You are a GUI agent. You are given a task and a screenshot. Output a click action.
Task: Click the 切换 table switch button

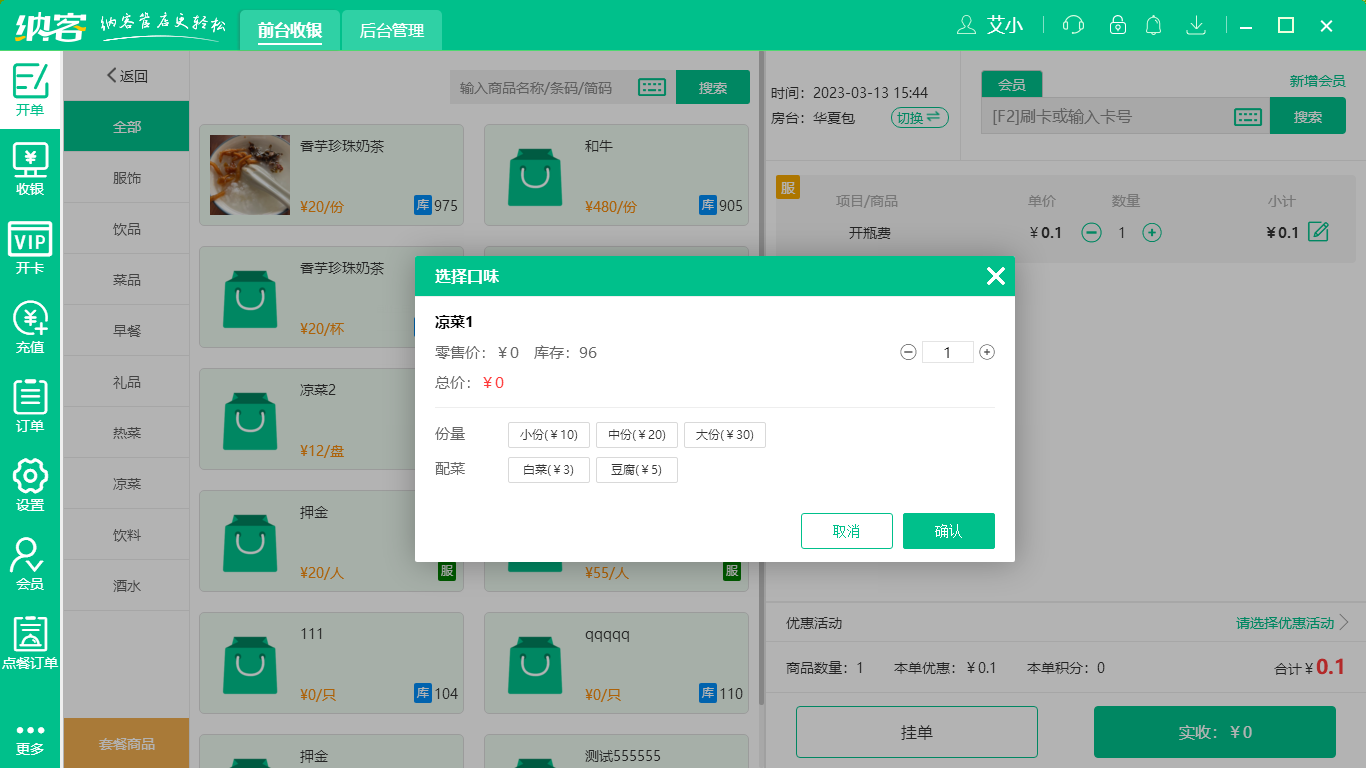click(919, 118)
